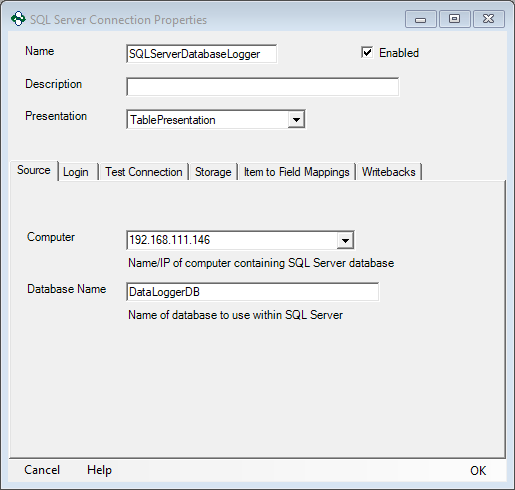
Task: Click the Cancel button
Action: click(x=42, y=470)
